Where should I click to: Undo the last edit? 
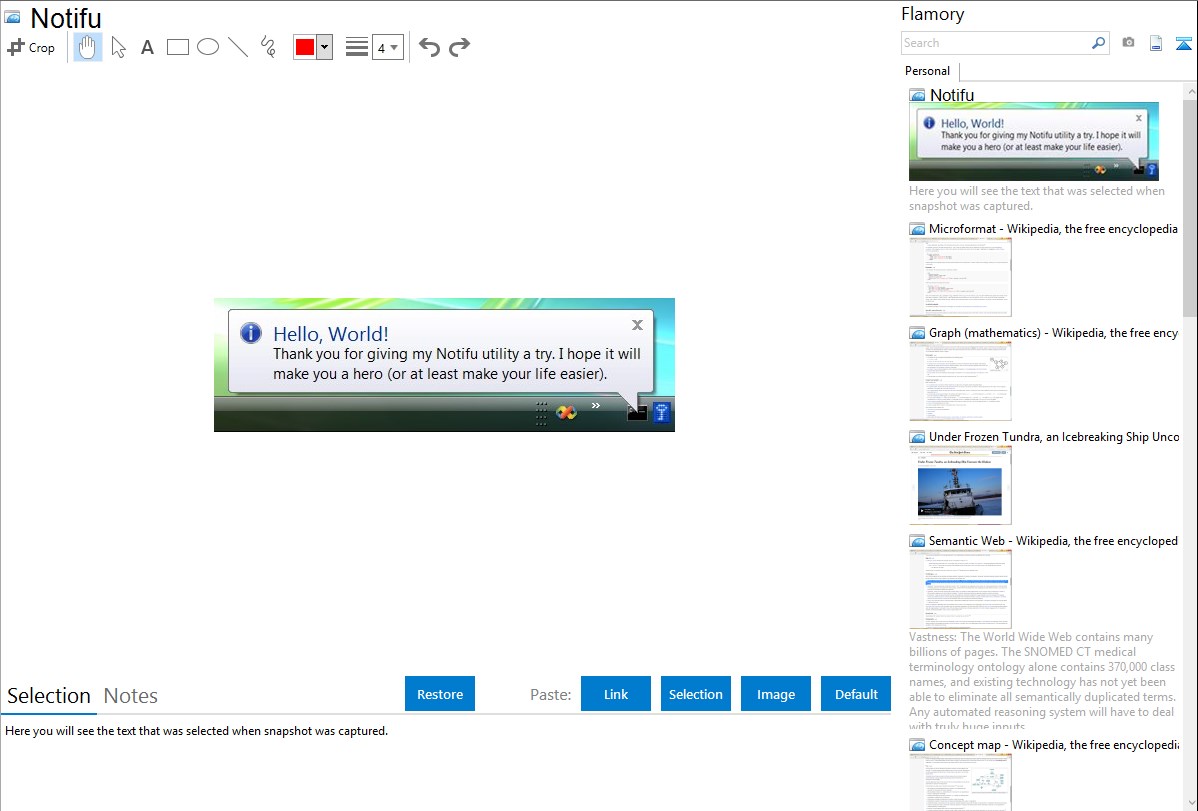point(429,47)
